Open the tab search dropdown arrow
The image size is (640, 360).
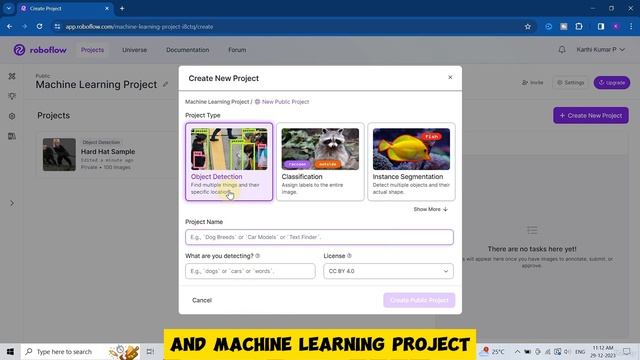coord(9,8)
